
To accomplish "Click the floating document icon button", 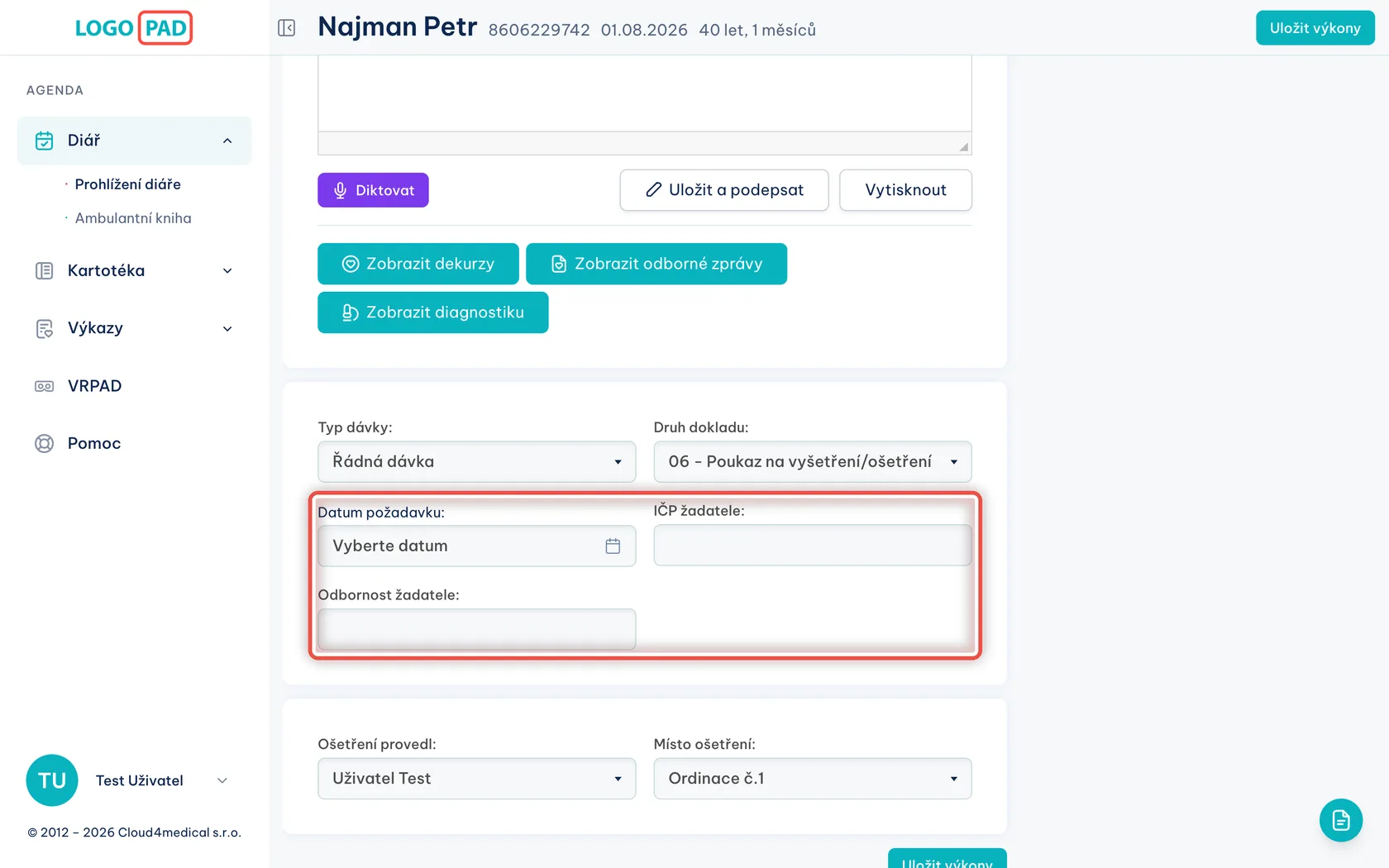I will click(1340, 820).
